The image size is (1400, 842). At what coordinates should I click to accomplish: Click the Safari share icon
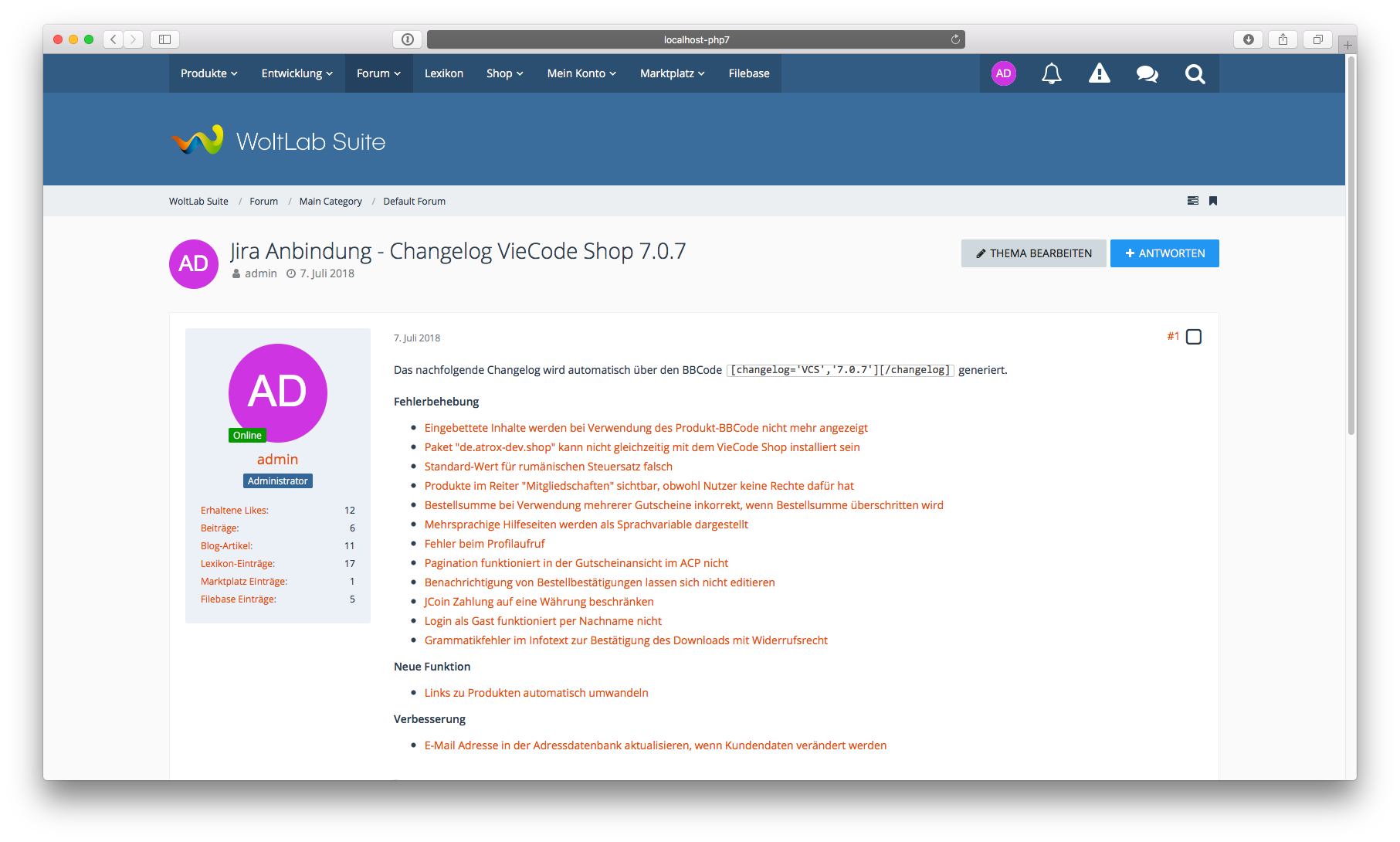[x=1283, y=39]
